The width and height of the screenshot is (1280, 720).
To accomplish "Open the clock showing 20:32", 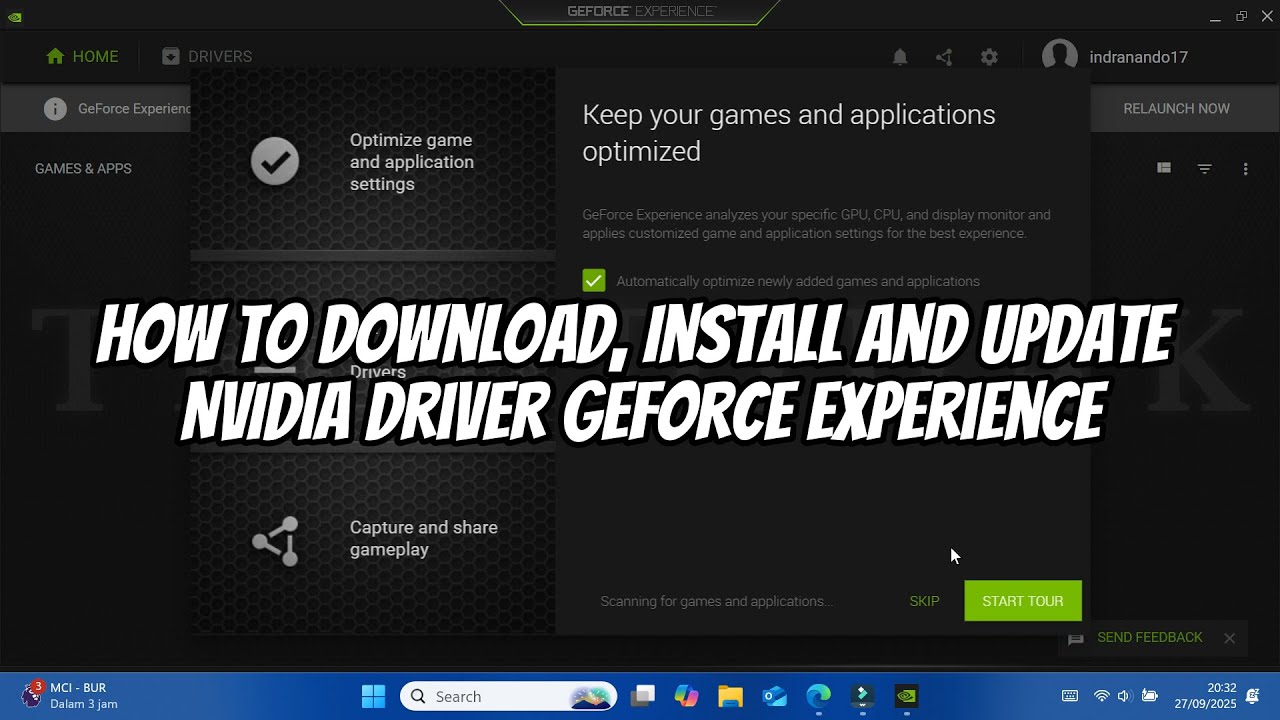I will (1206, 696).
